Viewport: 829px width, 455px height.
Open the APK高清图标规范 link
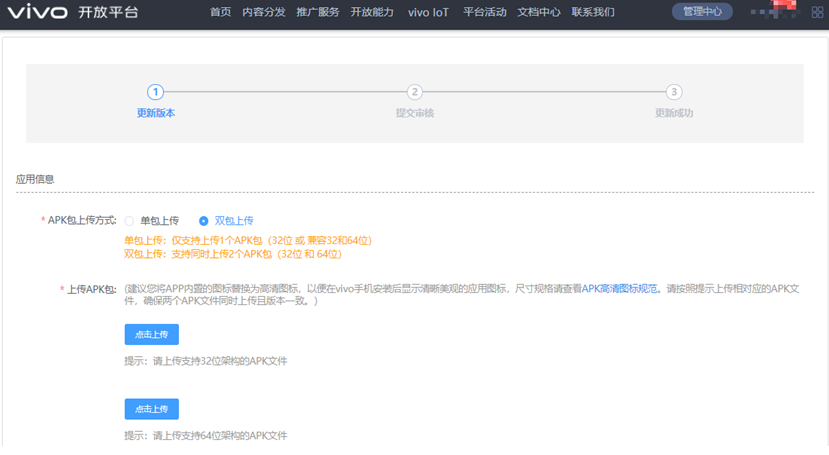(x=619, y=289)
